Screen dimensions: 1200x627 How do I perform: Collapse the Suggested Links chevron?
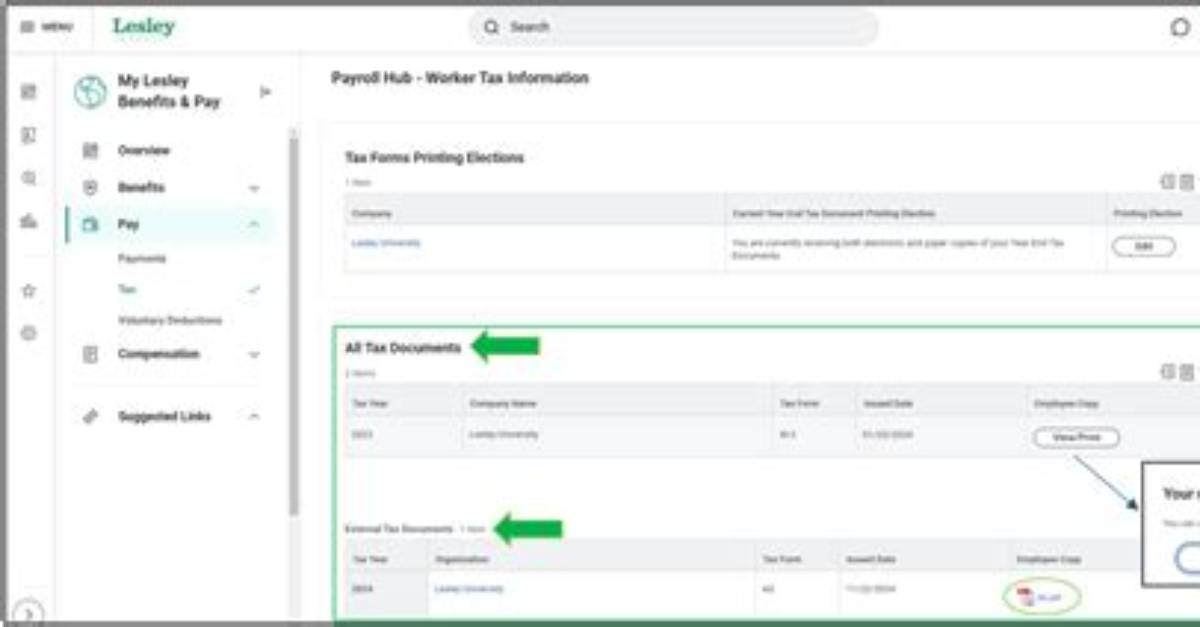tap(254, 416)
